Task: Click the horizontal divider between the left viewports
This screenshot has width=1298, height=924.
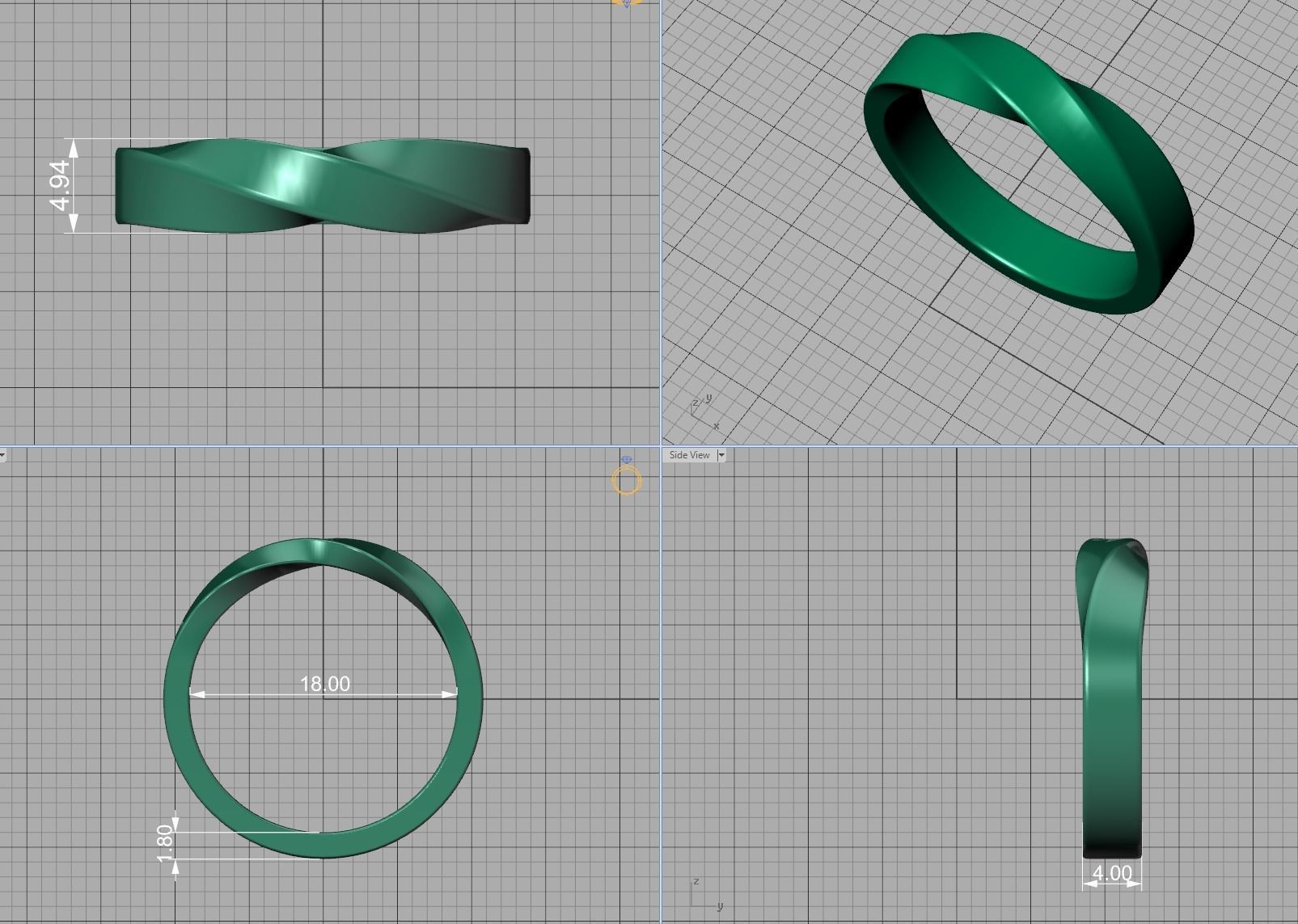Action: click(x=323, y=445)
